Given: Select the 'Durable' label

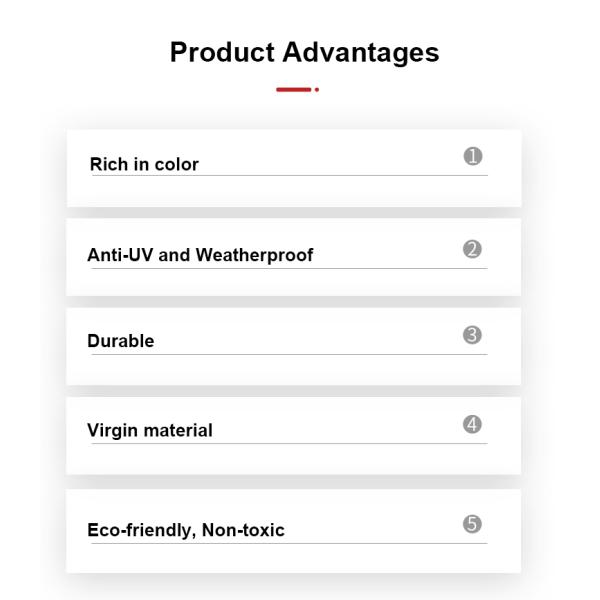Looking at the screenshot, I should pyautogui.click(x=121, y=341).
